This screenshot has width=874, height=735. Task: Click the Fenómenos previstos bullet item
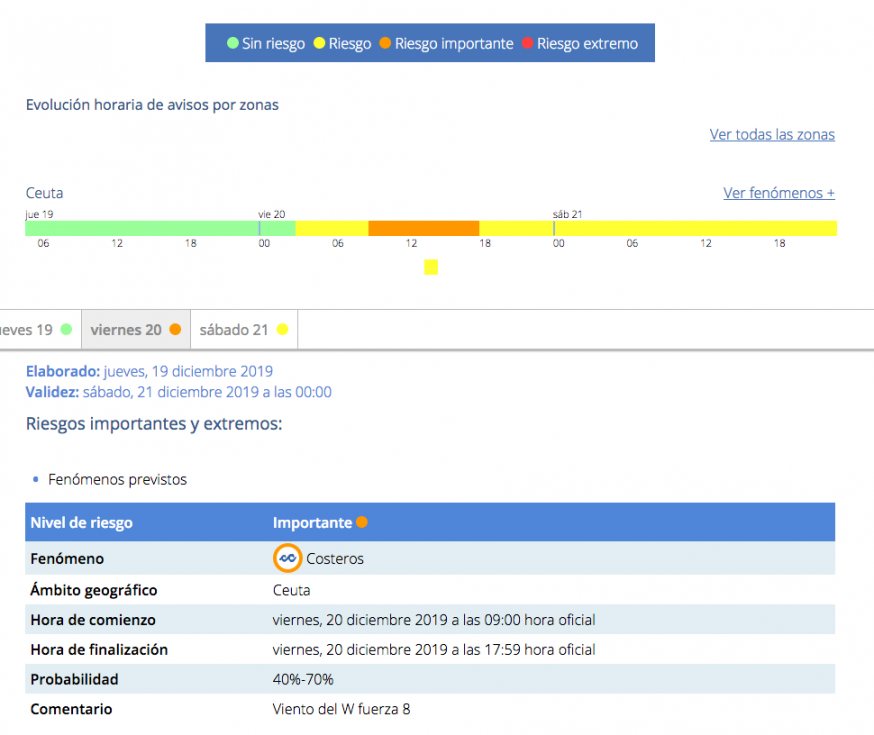[x=117, y=480]
